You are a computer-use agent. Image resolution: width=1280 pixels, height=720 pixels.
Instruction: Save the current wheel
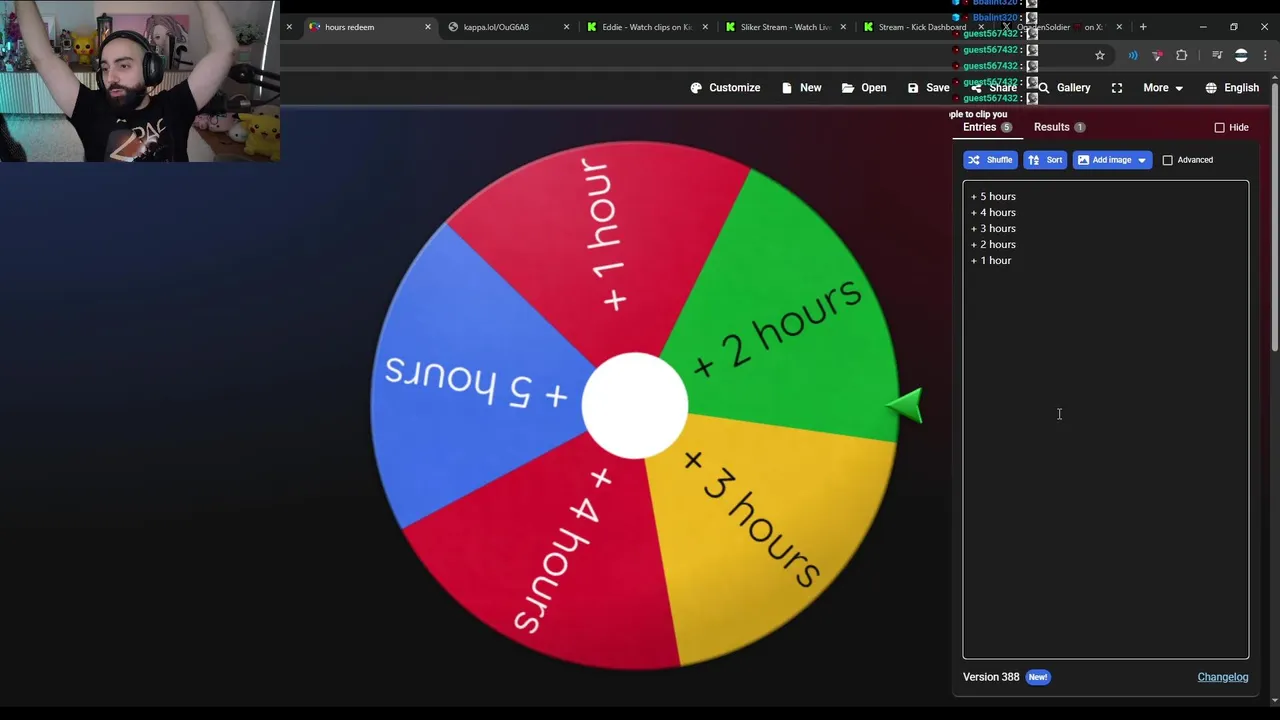point(928,88)
